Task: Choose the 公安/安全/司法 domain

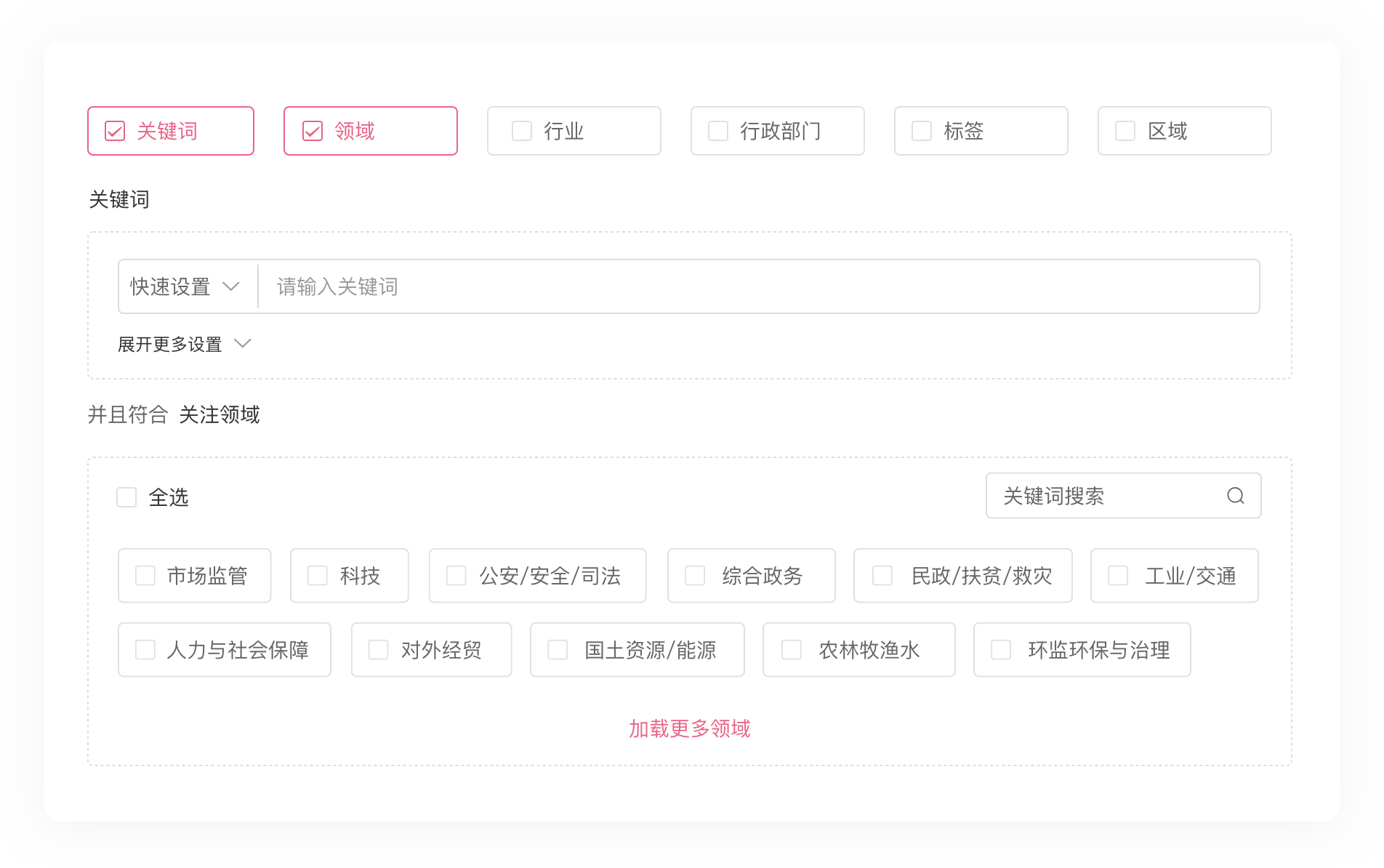Action: tap(456, 576)
